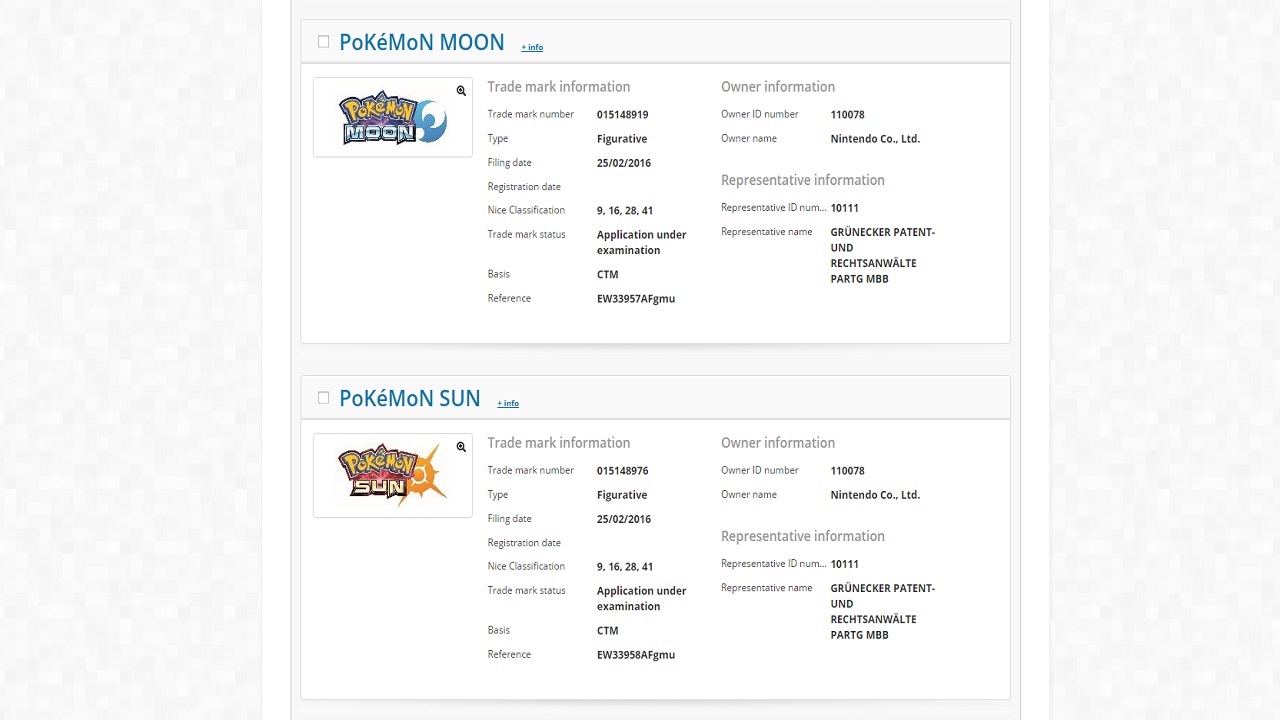Click GRÜNECKER representative name in Moon entry
The width and height of the screenshot is (1280, 720).
882,255
